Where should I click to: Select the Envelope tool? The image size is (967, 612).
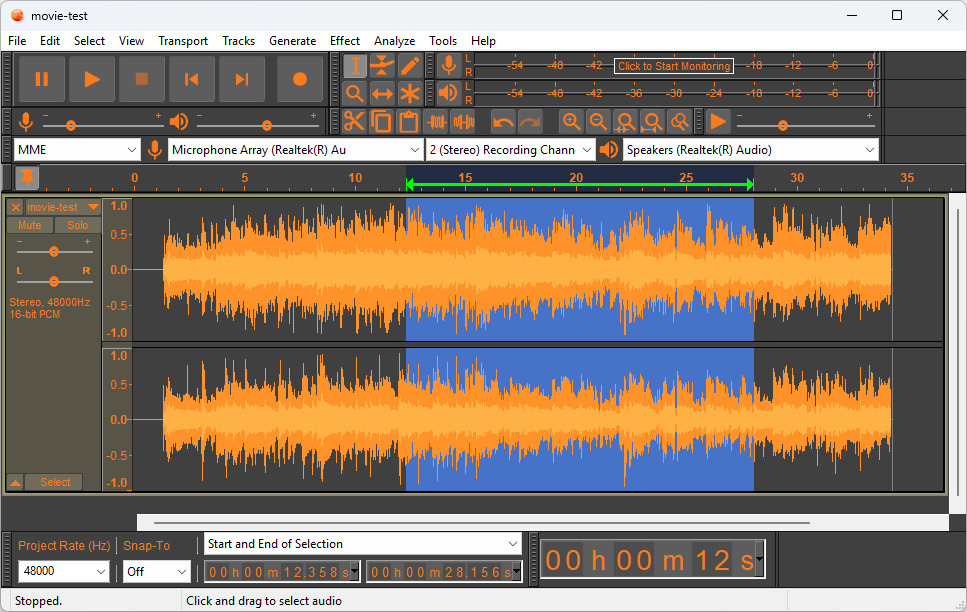coord(382,66)
